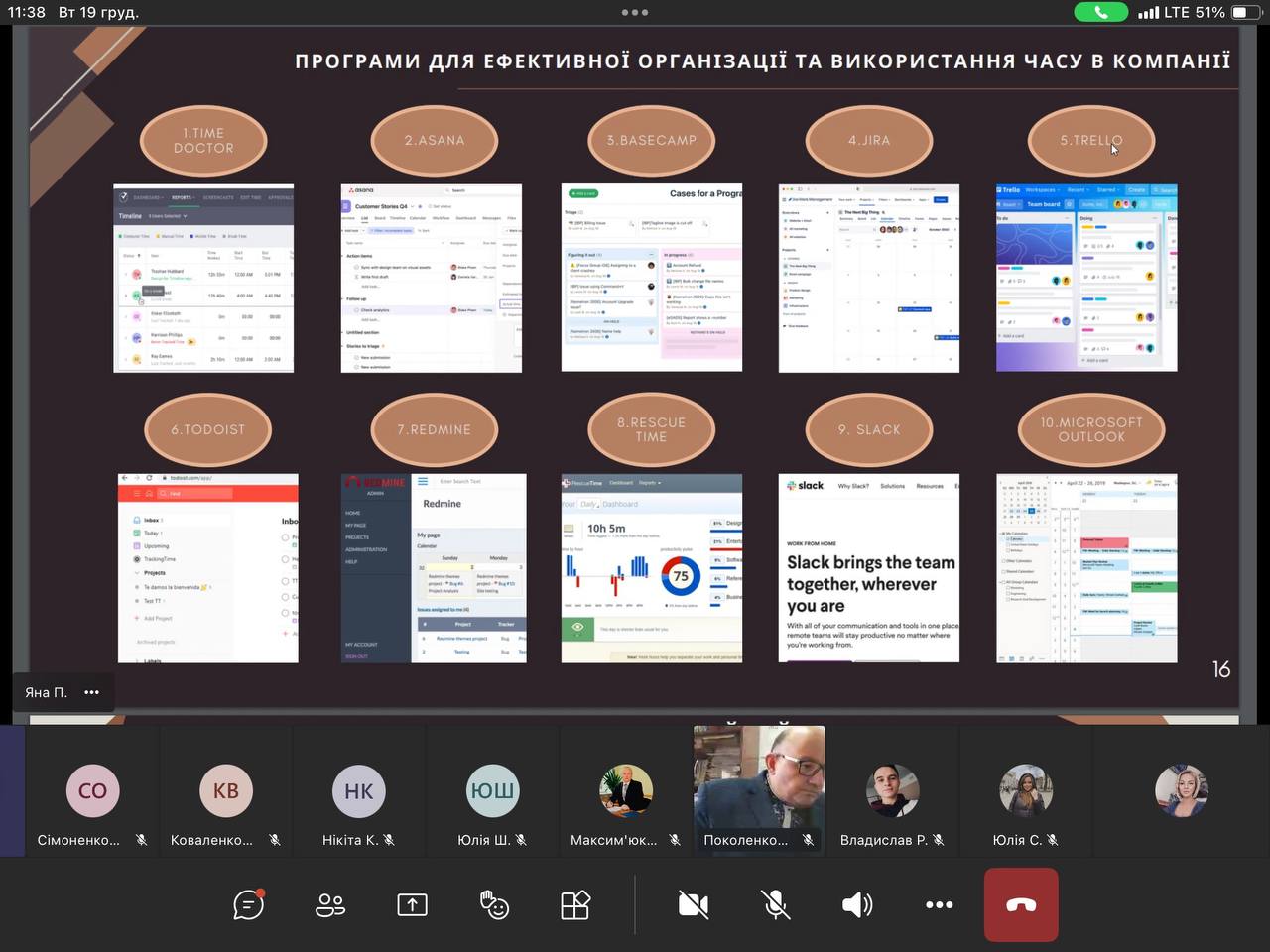Tap the share screen icon

(412, 904)
